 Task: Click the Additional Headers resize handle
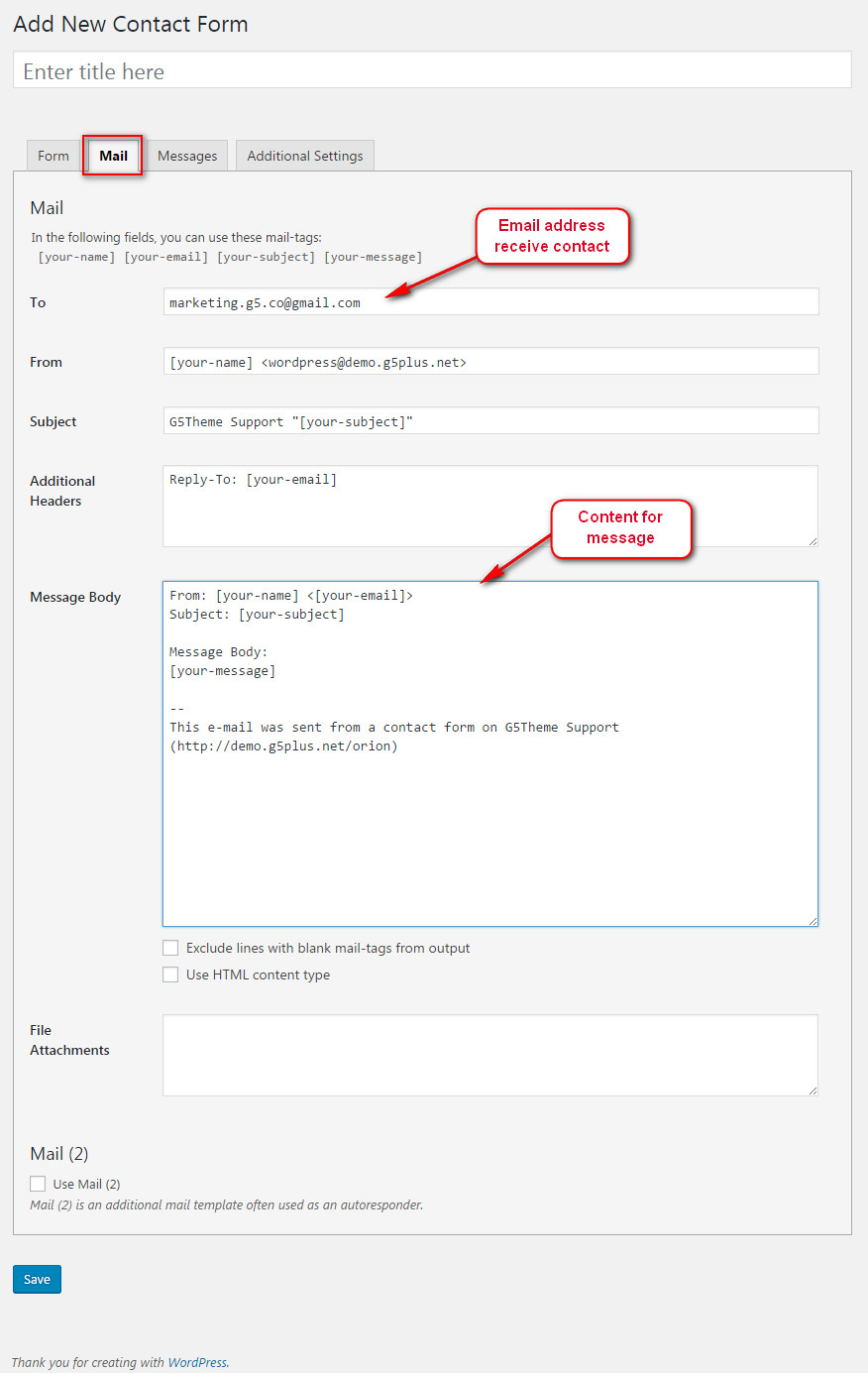point(813,541)
